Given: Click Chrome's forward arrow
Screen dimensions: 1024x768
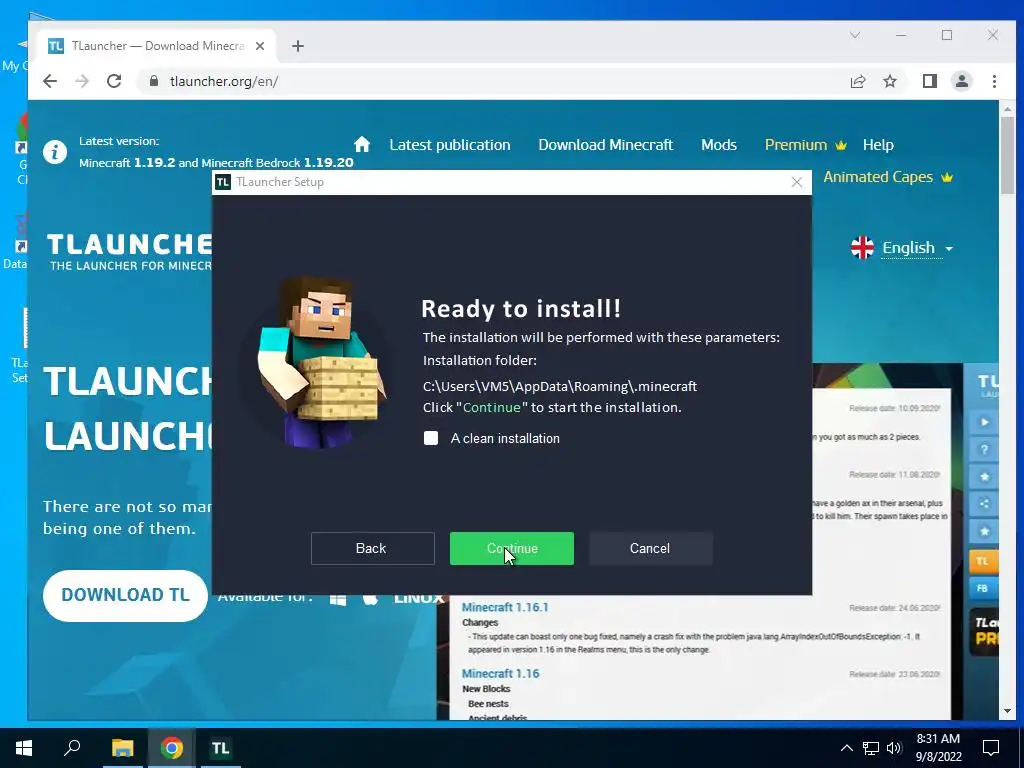Looking at the screenshot, I should (82, 81).
